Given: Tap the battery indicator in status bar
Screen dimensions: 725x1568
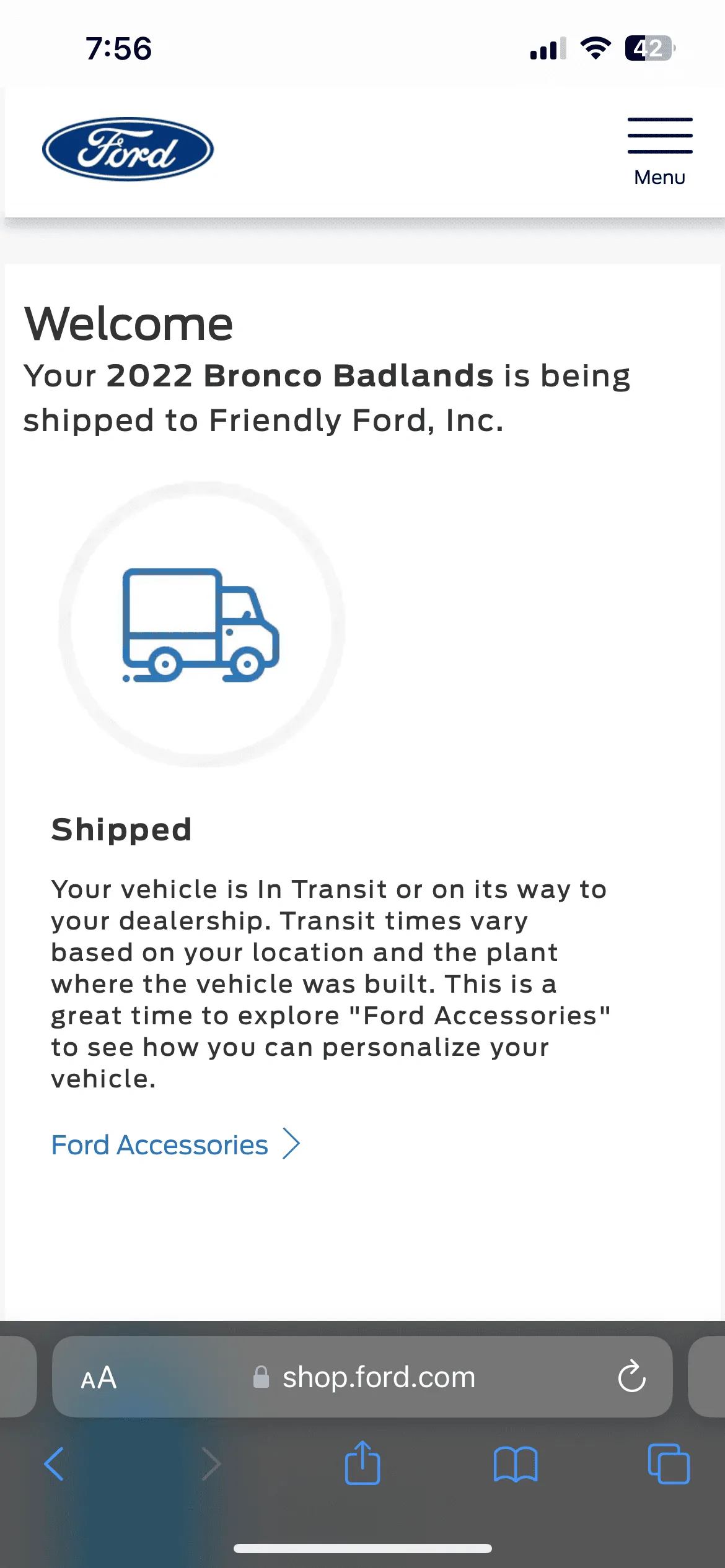Looking at the screenshot, I should coord(650,48).
